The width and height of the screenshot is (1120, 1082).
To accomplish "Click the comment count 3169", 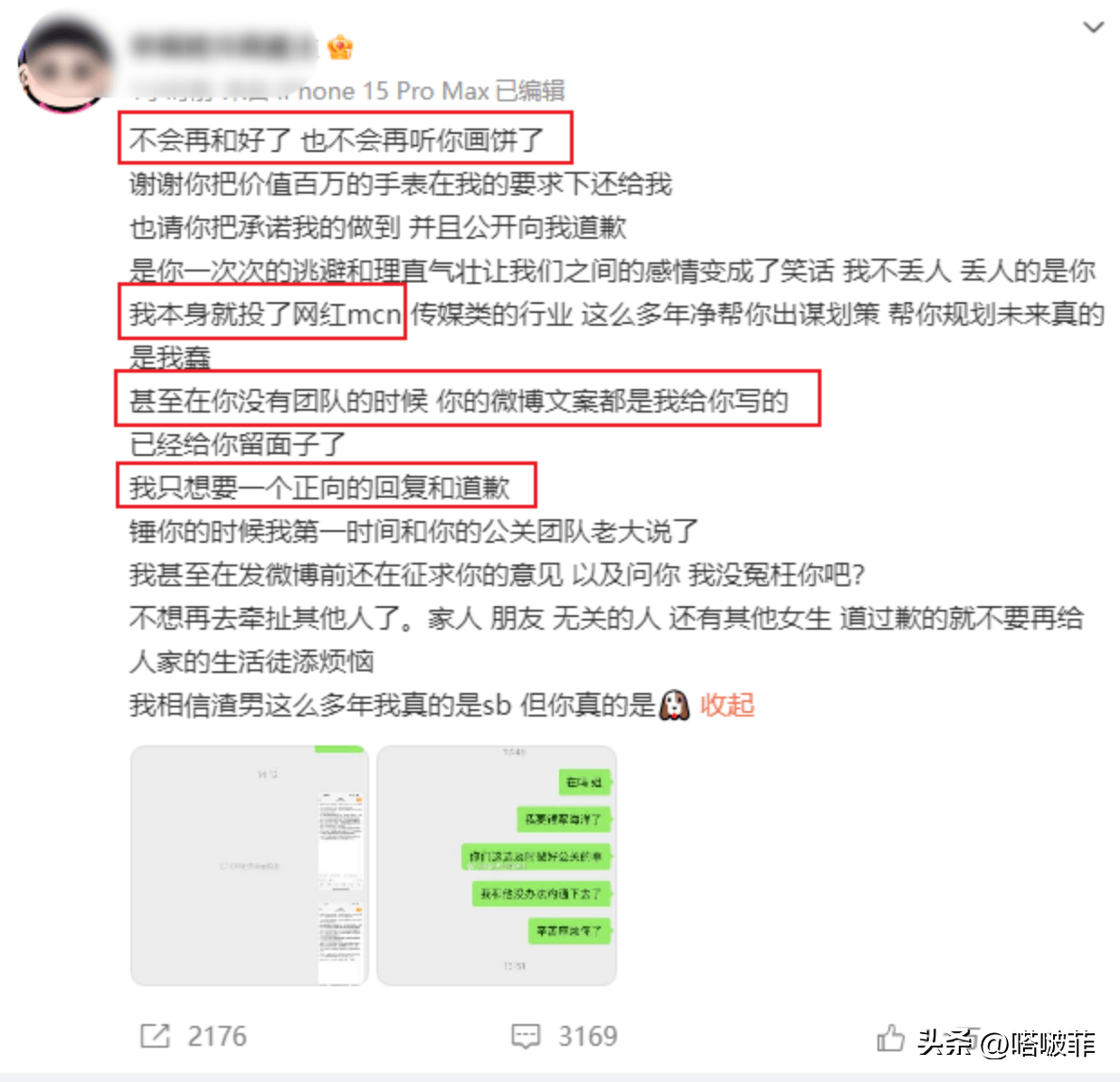I will click(x=588, y=1036).
